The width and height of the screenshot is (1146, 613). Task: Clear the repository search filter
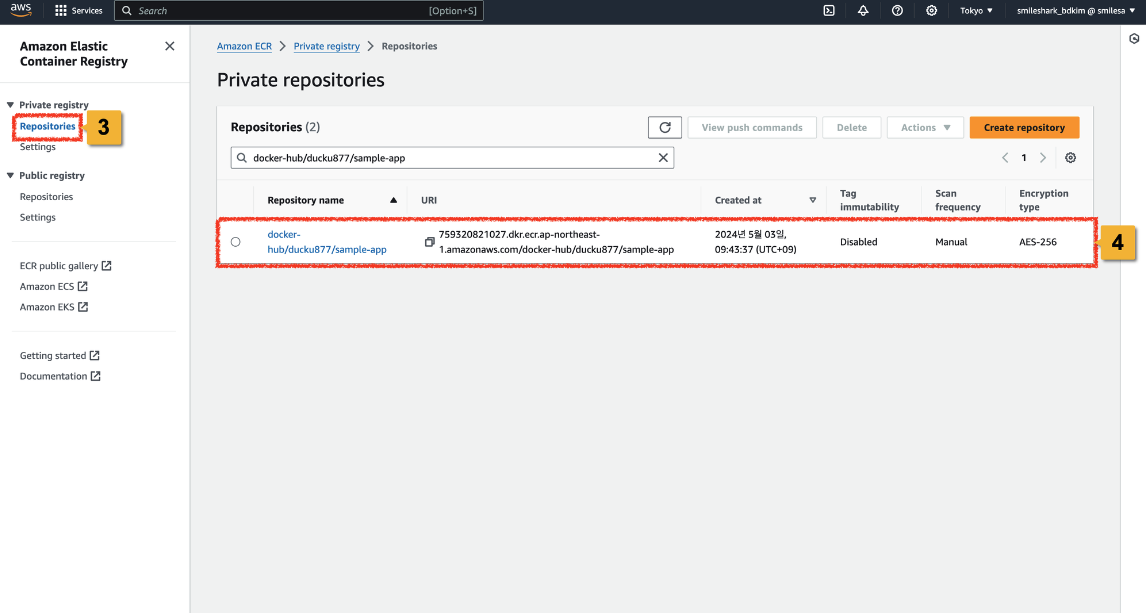tap(662, 158)
